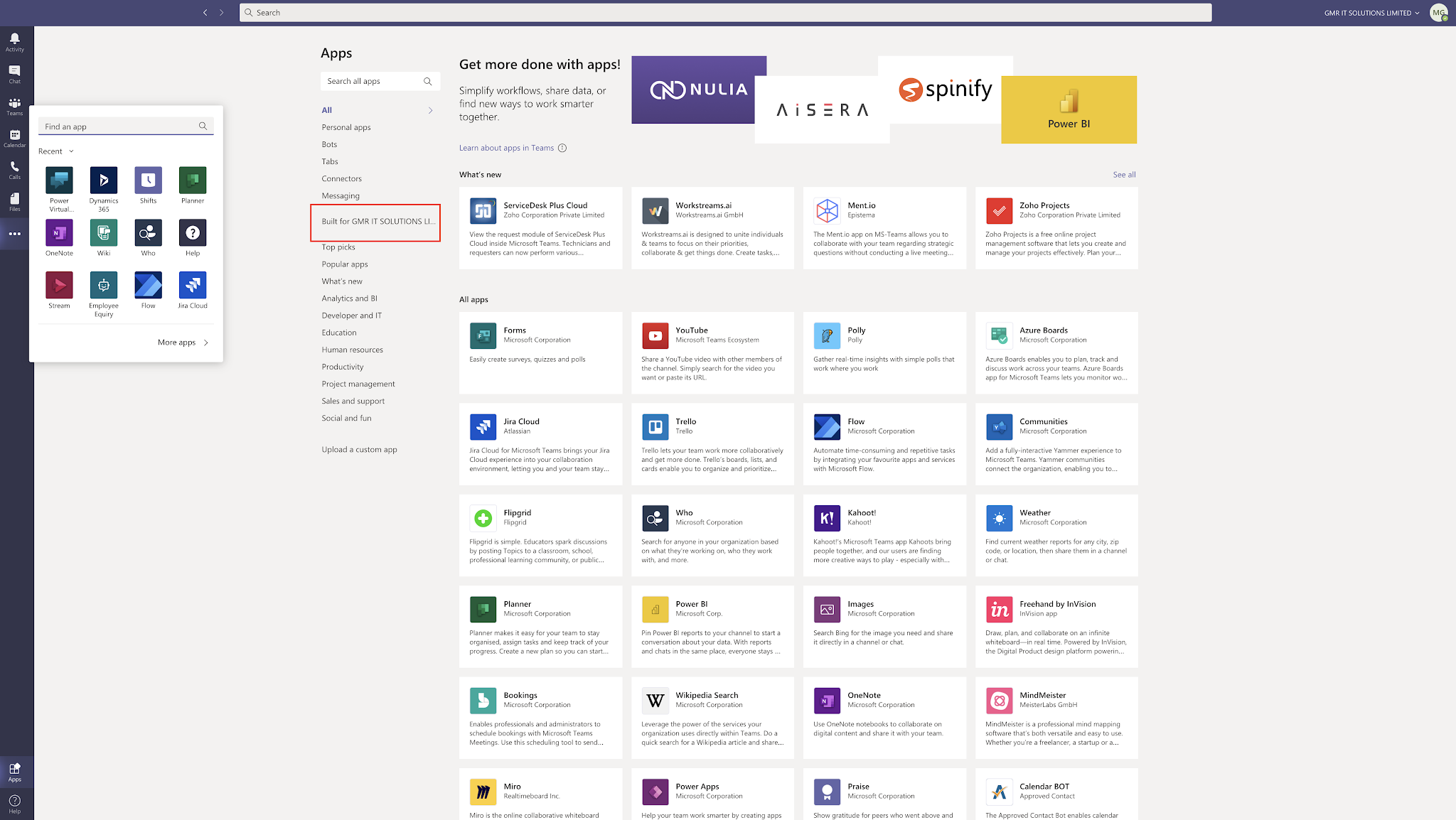Screen dimensions: 1456x820
Task: Expand the Recent dropdown in flyout
Action: coord(71,151)
